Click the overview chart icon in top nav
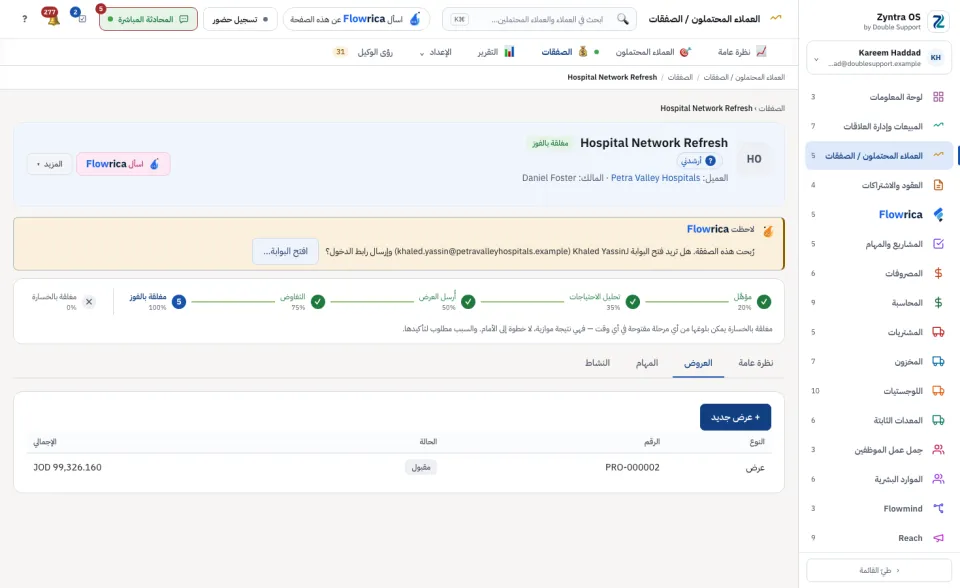Viewport: 960px width, 588px height. pyautogui.click(x=761, y=51)
